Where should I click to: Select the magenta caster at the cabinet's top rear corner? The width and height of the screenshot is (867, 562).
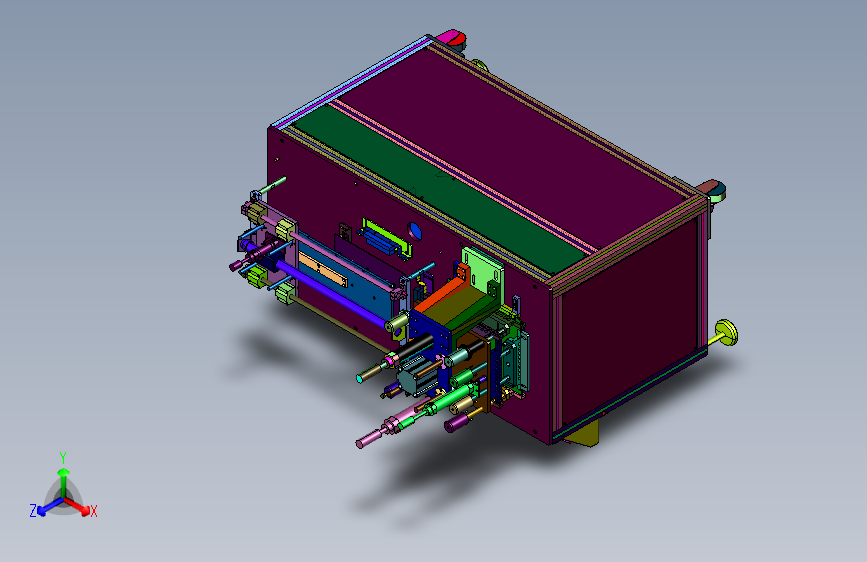[x=452, y=38]
